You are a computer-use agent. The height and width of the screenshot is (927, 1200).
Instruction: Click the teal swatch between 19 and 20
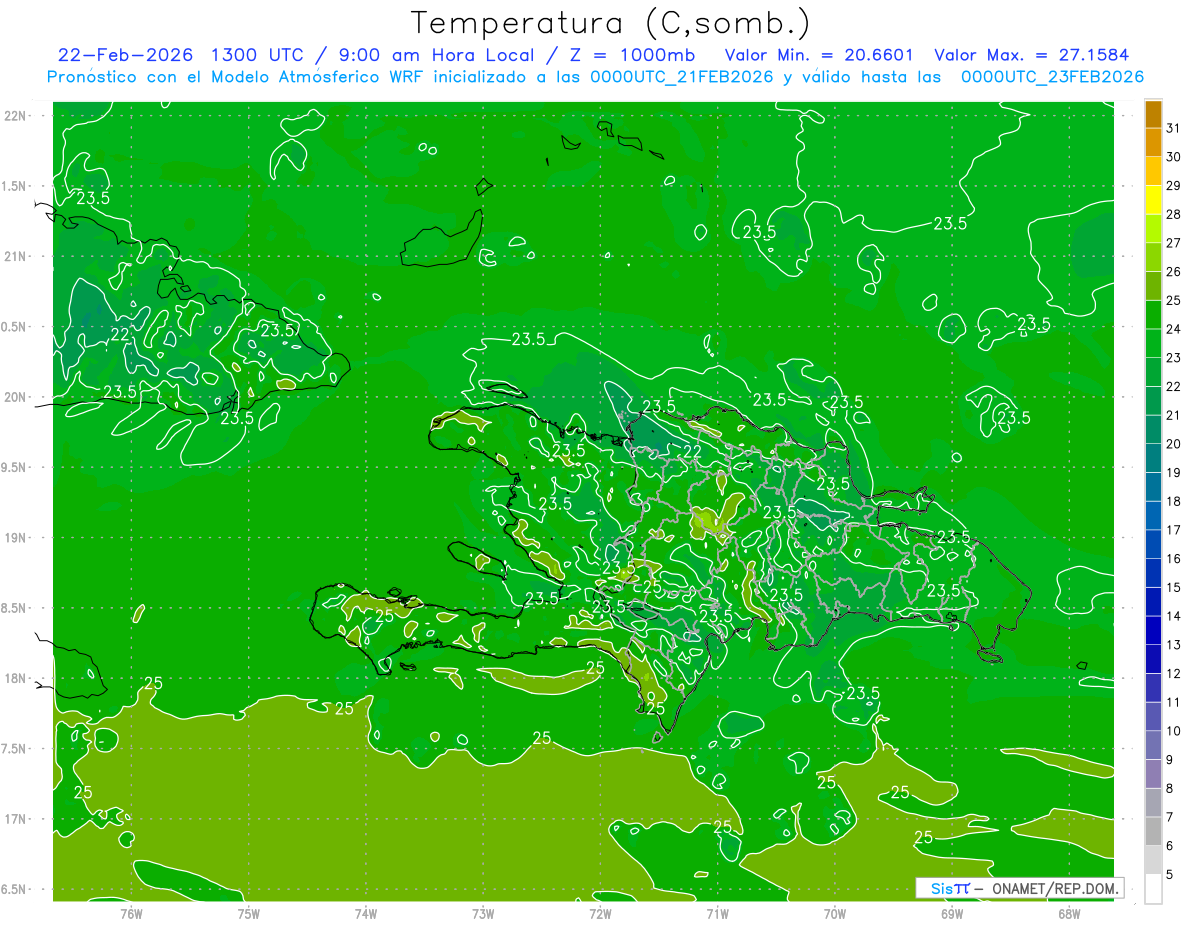[x=1153, y=459]
